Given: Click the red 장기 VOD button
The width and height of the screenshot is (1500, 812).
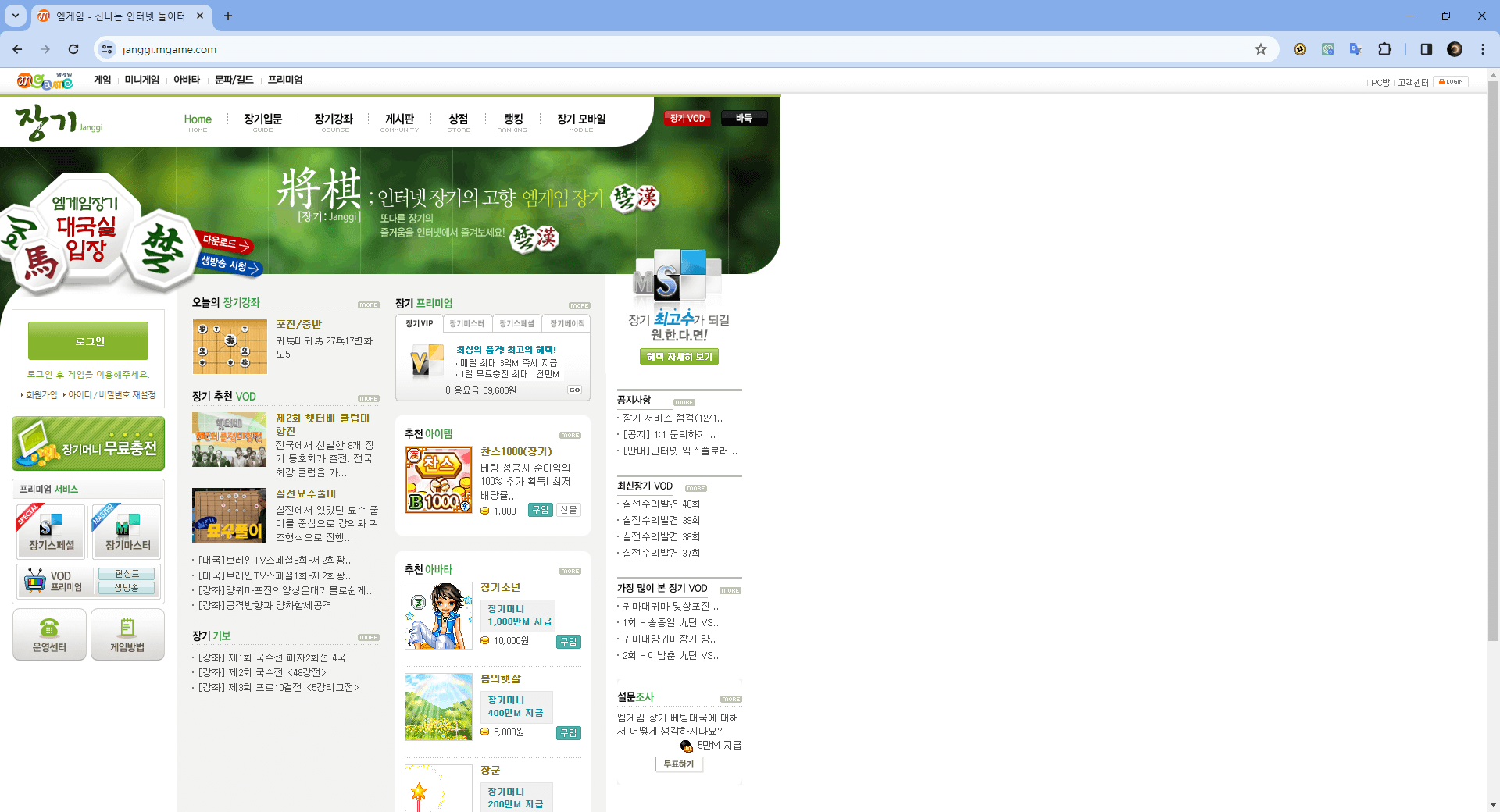Looking at the screenshot, I should click(687, 118).
